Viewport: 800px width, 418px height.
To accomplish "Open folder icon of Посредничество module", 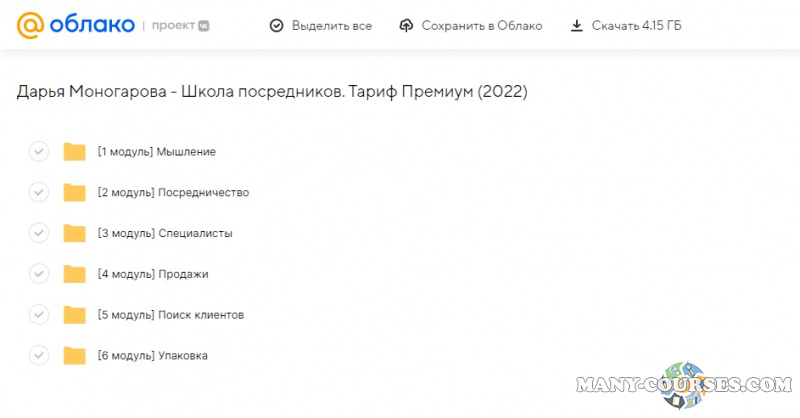I will 74,193.
